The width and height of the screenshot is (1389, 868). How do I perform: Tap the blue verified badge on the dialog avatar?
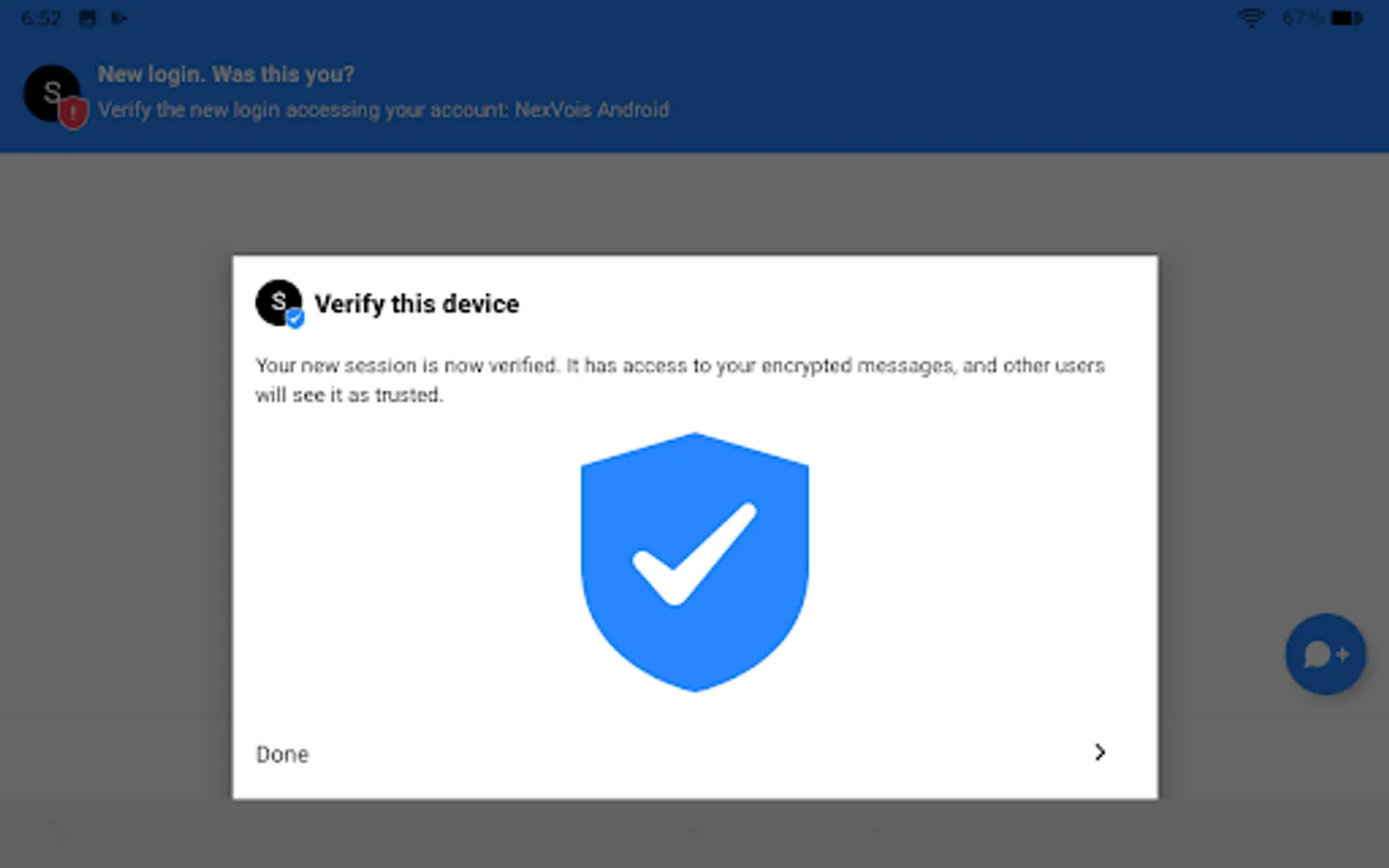295,318
